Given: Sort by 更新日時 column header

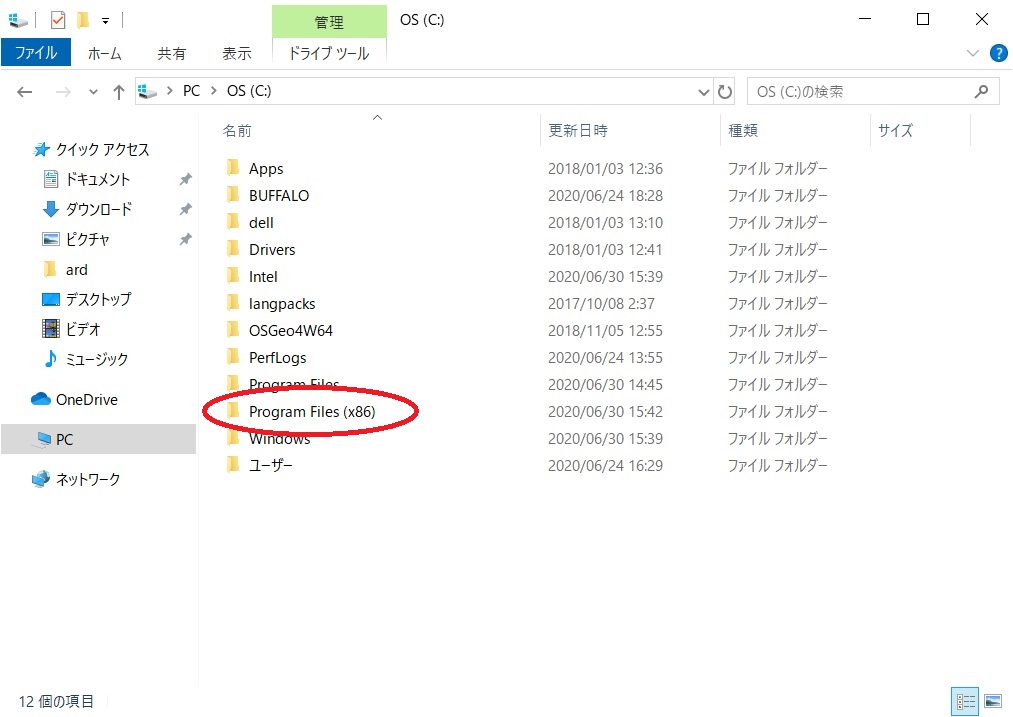Looking at the screenshot, I should click(578, 130).
